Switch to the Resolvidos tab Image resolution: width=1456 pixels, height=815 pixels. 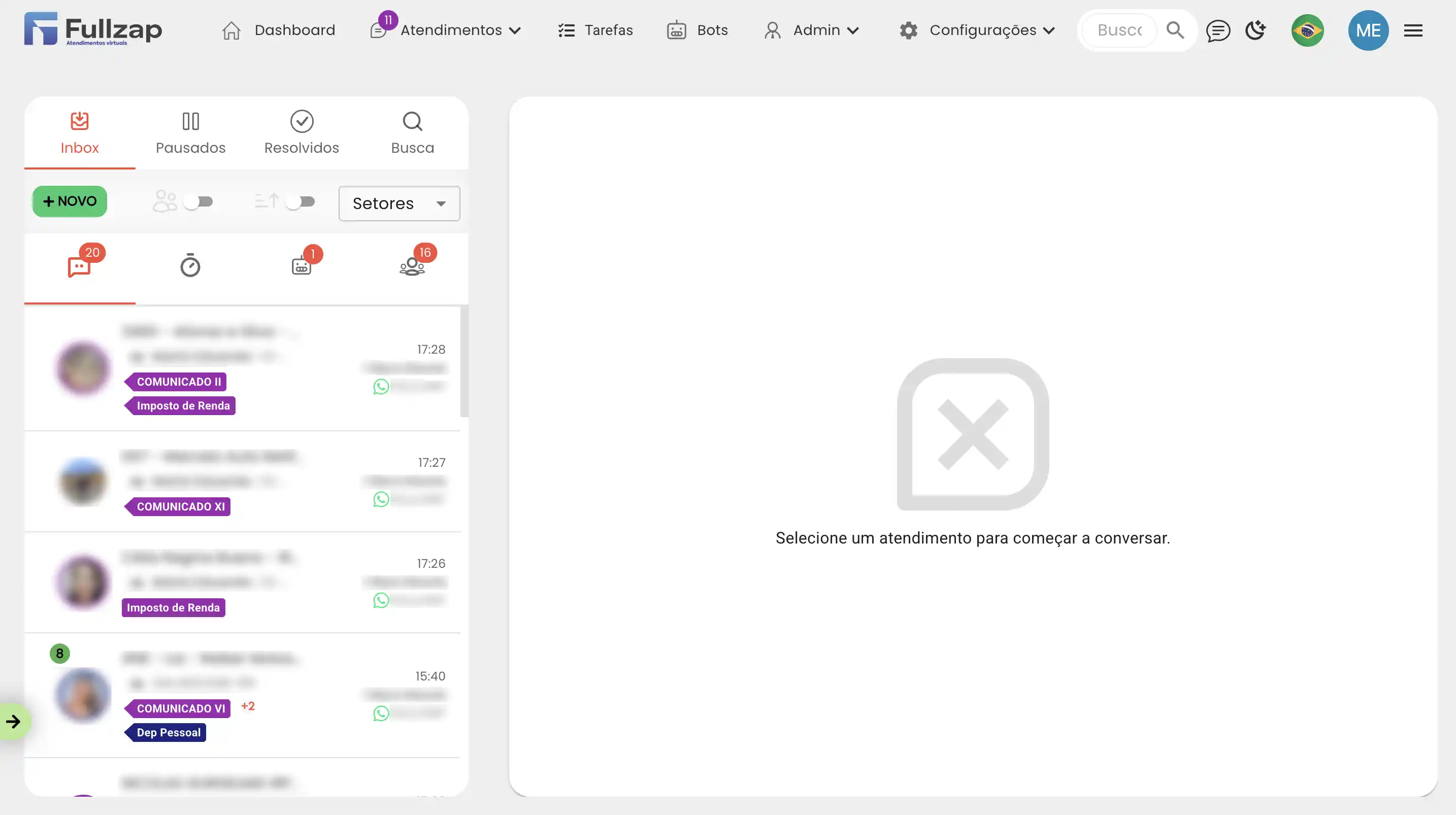[x=301, y=133]
